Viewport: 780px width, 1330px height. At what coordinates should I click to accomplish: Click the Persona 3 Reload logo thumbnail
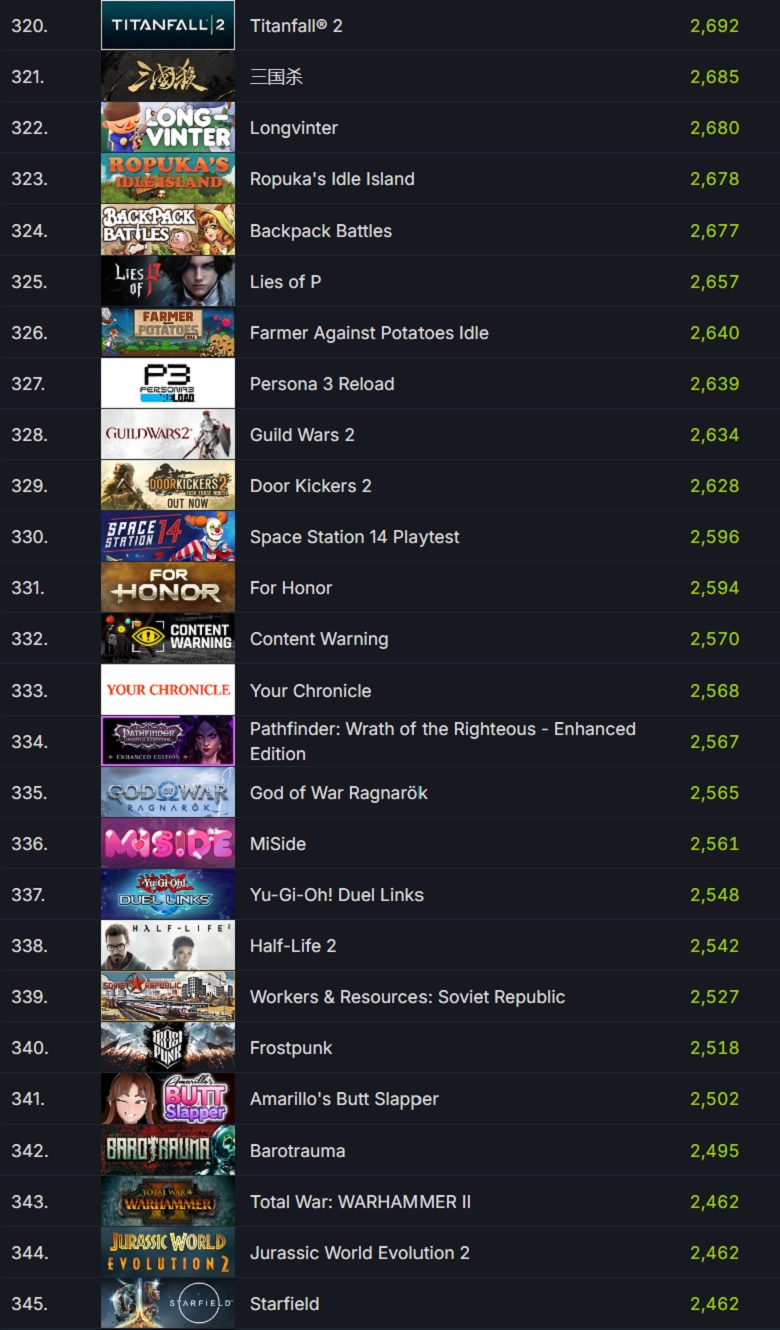[x=168, y=383]
